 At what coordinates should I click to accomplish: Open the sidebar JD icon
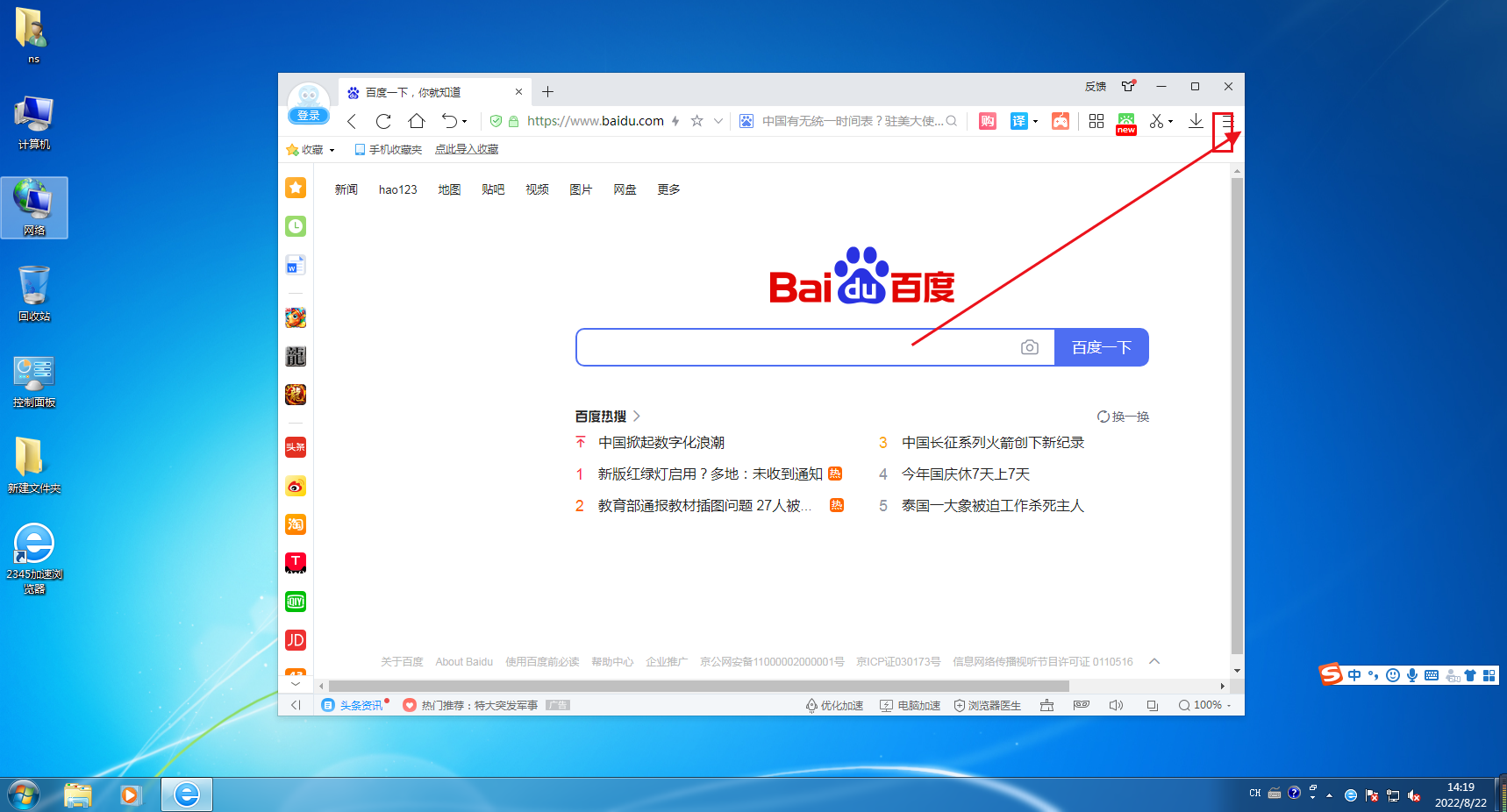tap(296, 640)
